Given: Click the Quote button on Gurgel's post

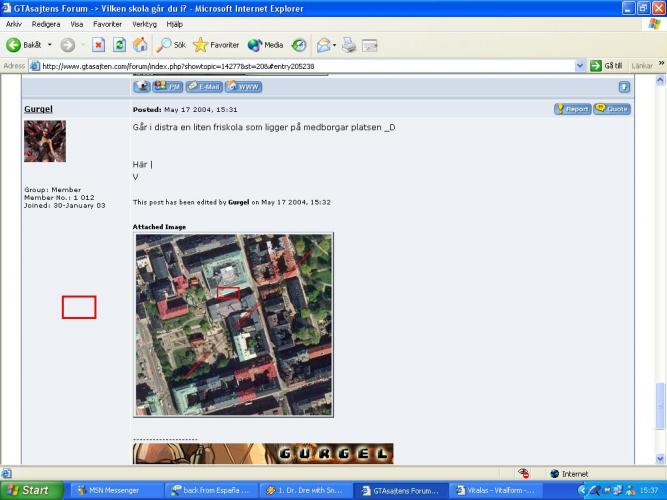Looking at the screenshot, I should 612,109.
